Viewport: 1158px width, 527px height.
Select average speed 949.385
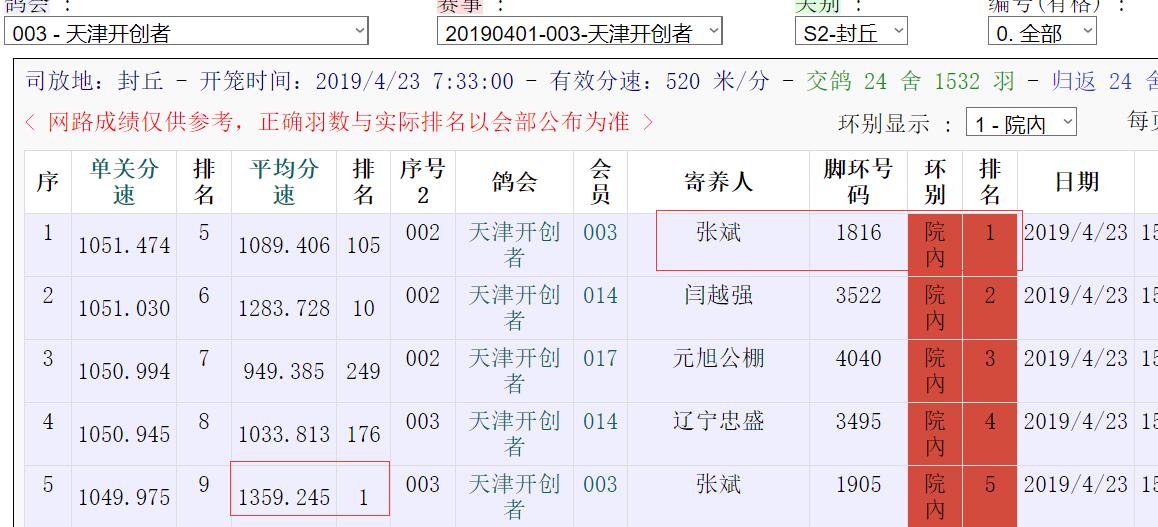pyautogui.click(x=284, y=371)
